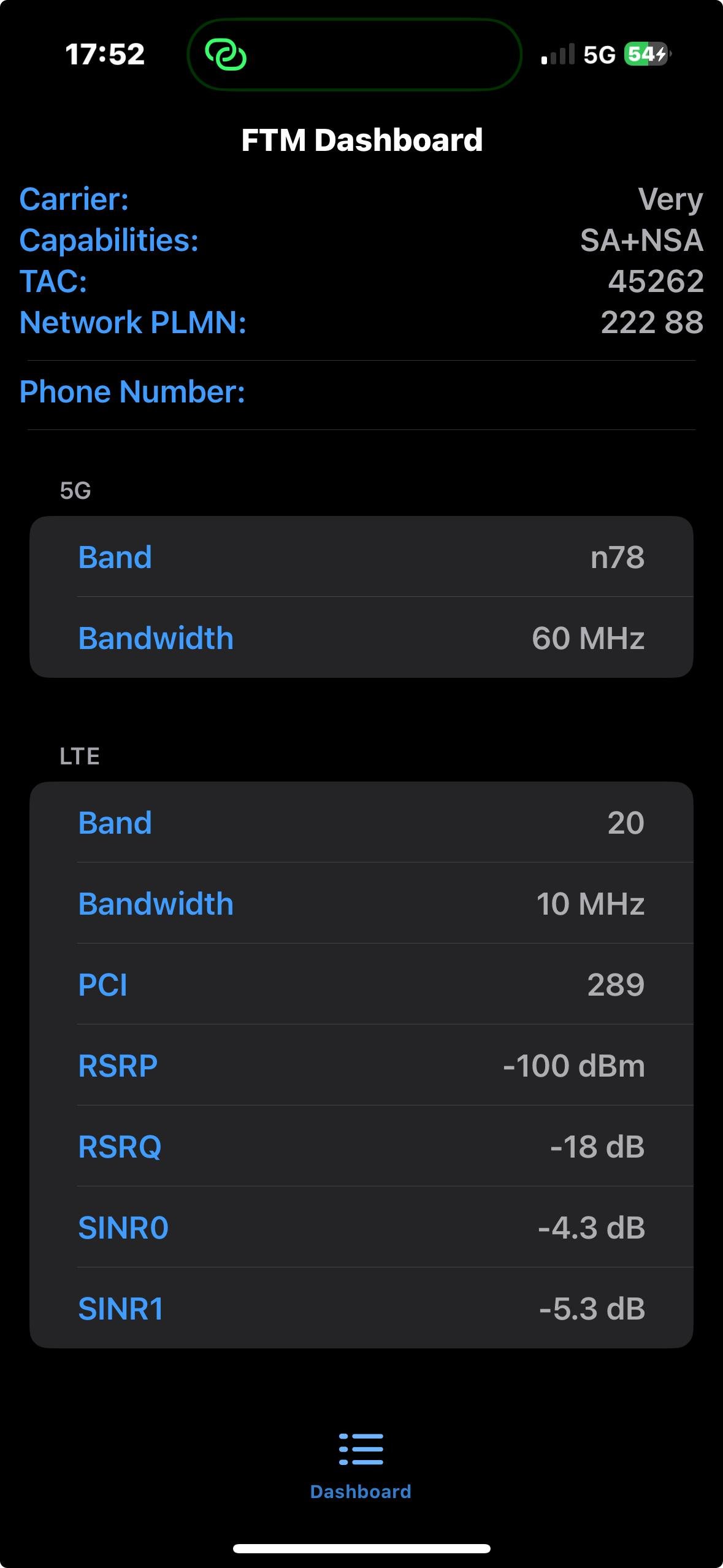
Task: Tap the PCI 289 row
Action: click(361, 985)
